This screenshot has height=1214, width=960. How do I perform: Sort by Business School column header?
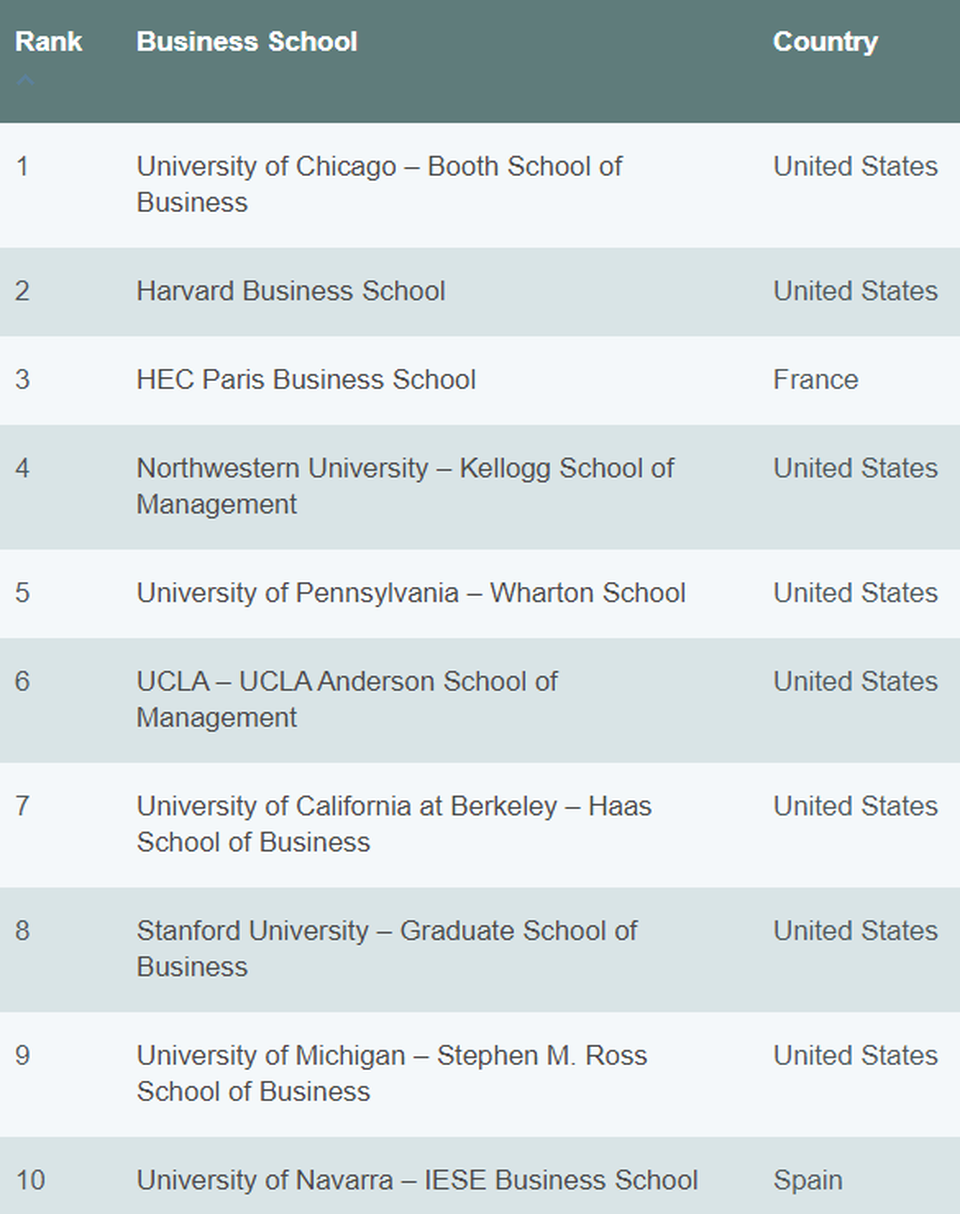pos(246,42)
